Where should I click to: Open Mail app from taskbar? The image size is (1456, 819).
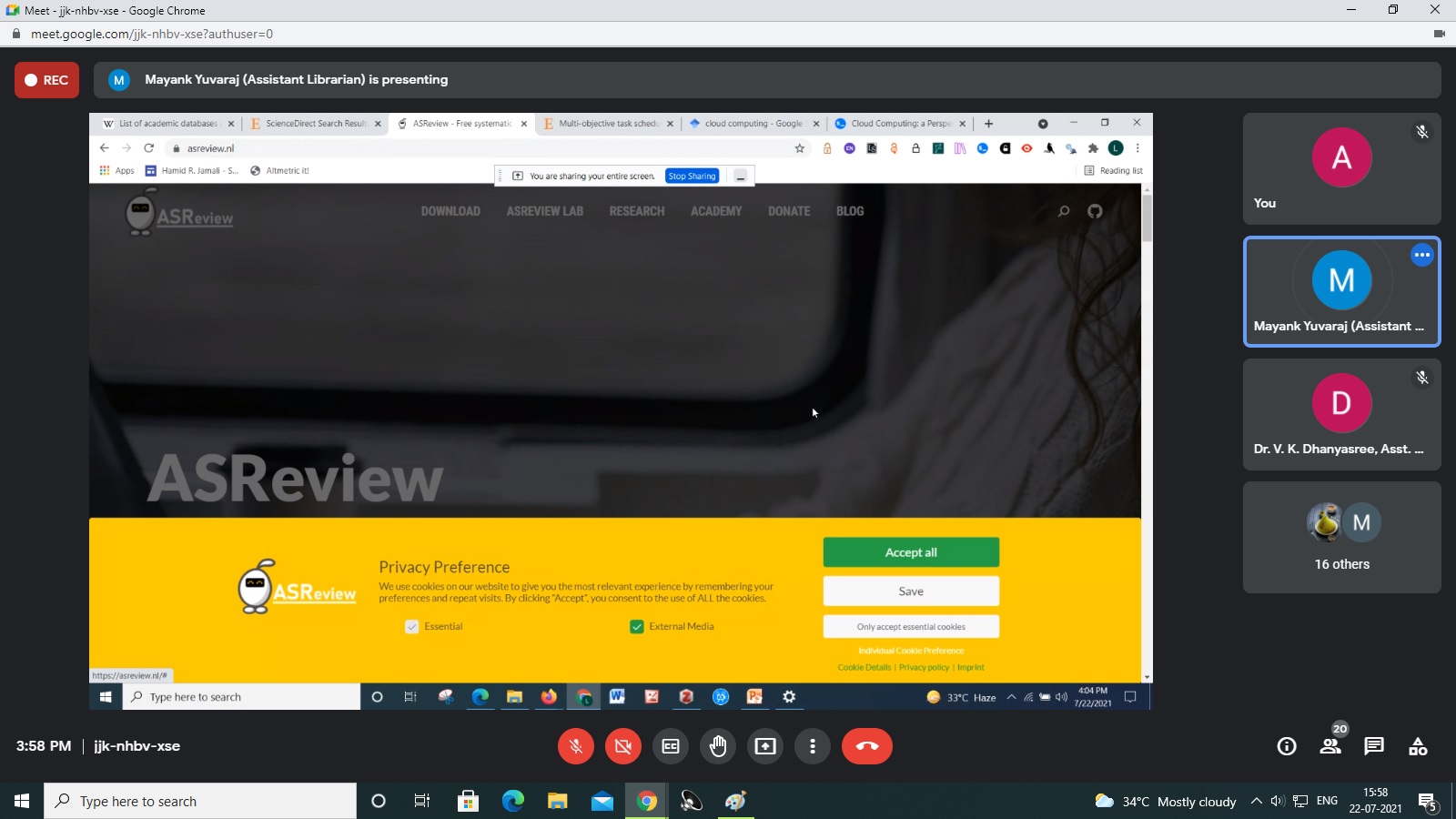602,801
